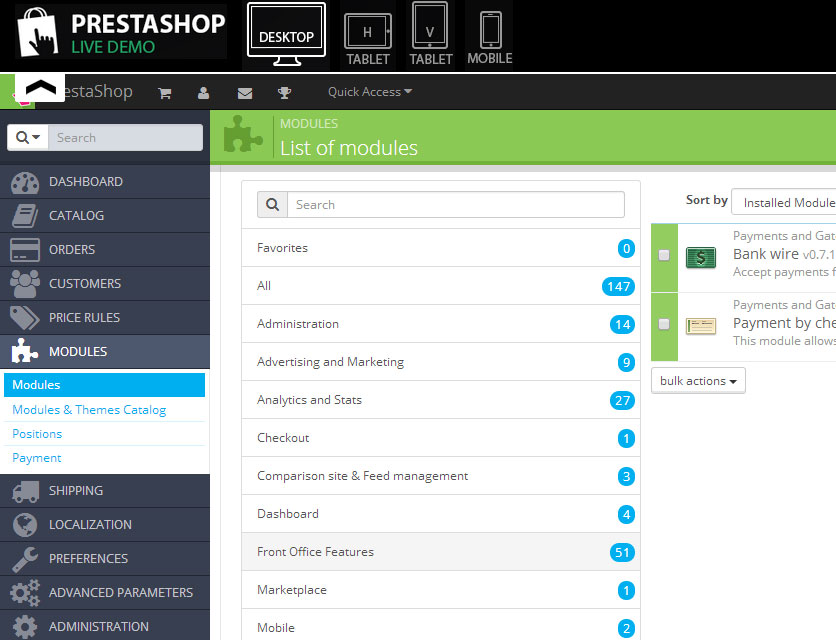Viewport: 836px width, 640px height.
Task: Tick the Bank wire module checkbox
Action: pyautogui.click(x=664, y=255)
